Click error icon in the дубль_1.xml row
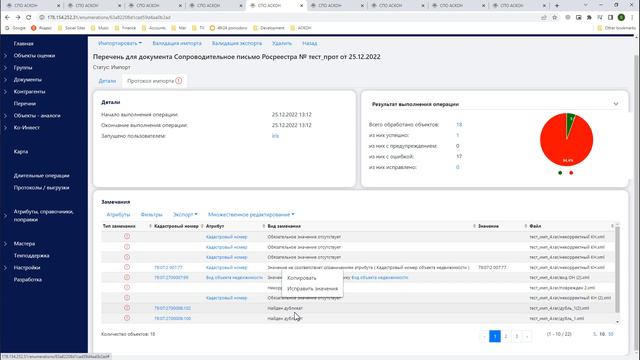This screenshot has height=360, width=640. pos(127,318)
